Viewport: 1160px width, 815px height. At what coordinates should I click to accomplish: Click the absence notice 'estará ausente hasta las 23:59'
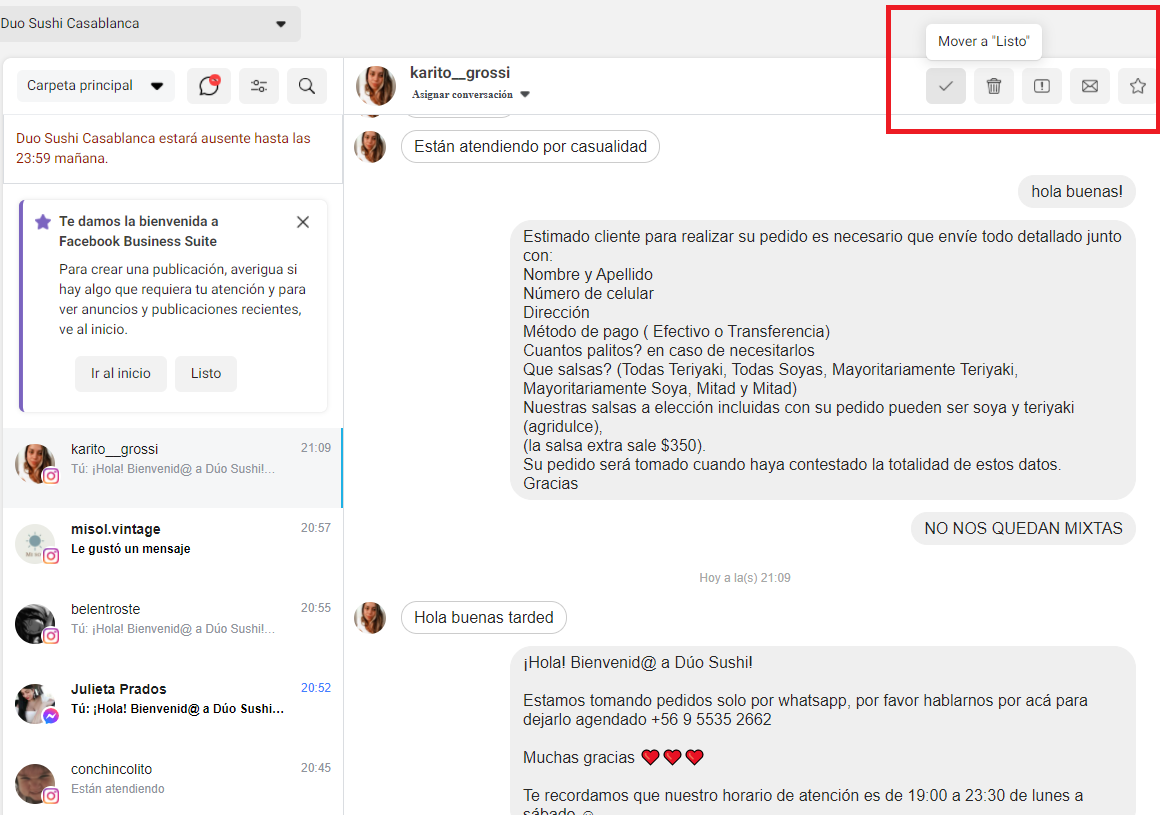(x=163, y=148)
